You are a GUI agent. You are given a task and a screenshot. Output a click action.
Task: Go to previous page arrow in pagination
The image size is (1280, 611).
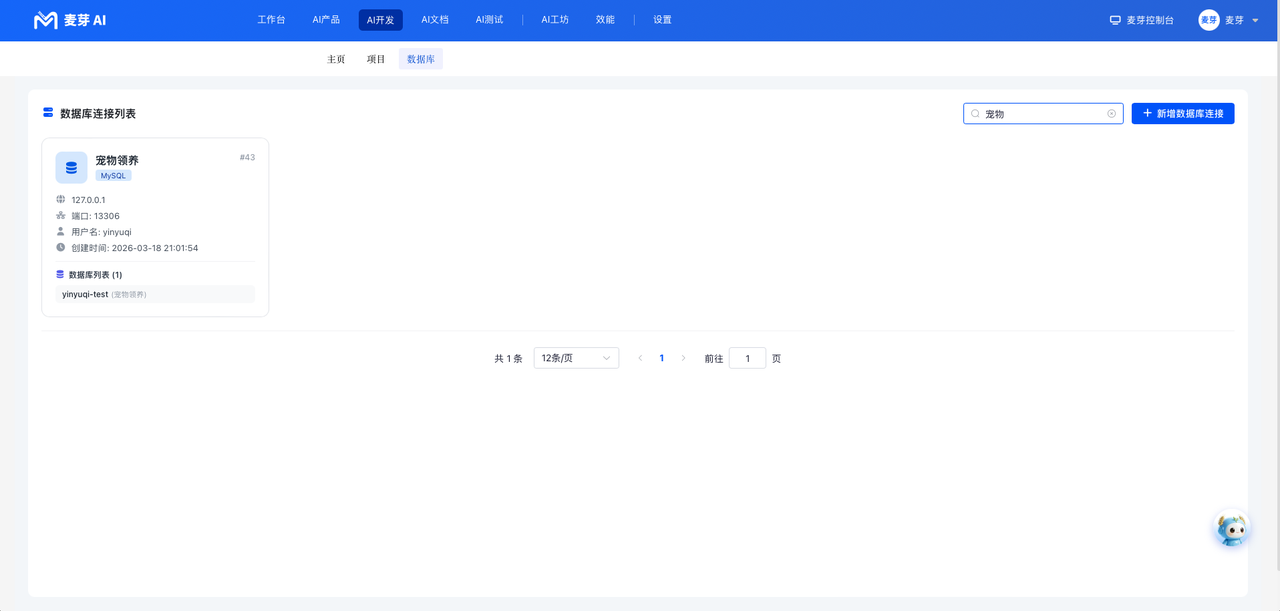[640, 358]
